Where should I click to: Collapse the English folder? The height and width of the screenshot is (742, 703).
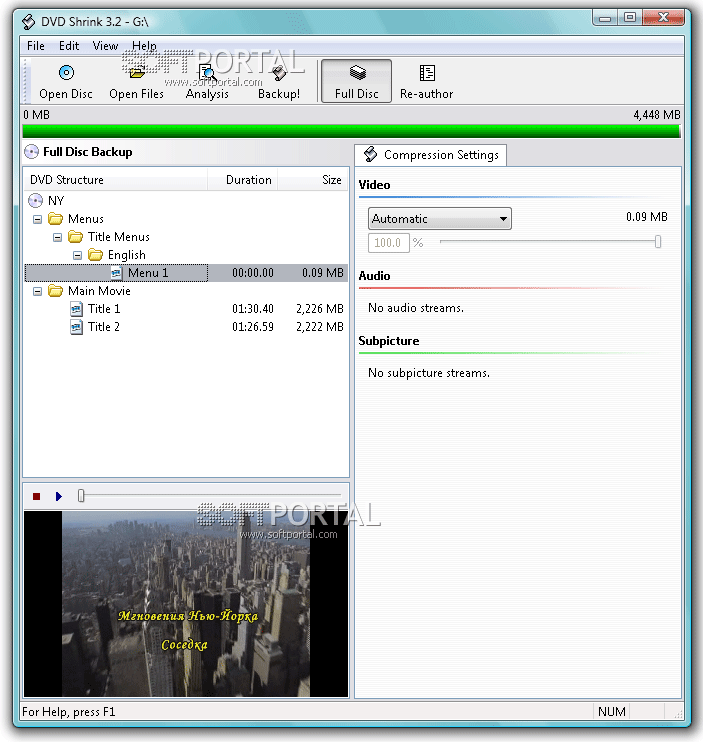tap(77, 255)
